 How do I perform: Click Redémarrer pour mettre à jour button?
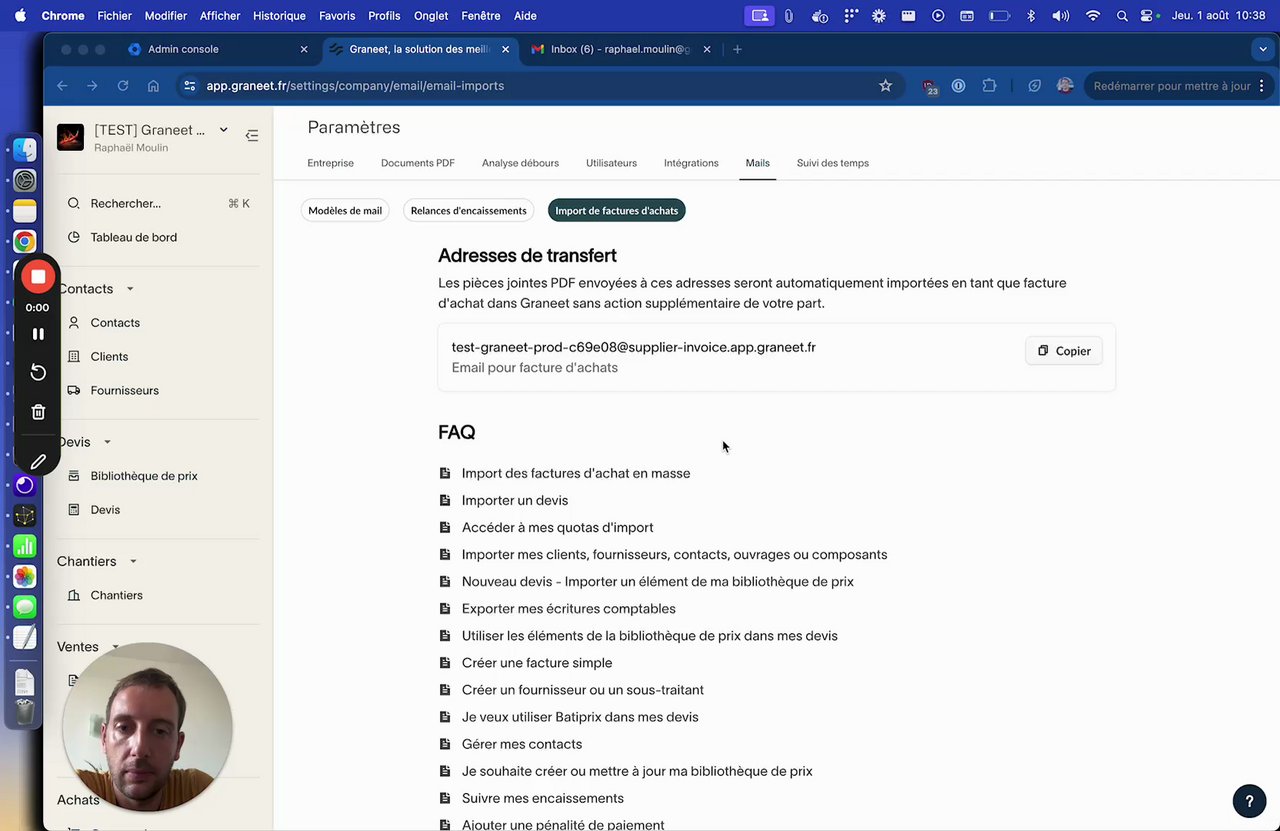(x=1180, y=86)
